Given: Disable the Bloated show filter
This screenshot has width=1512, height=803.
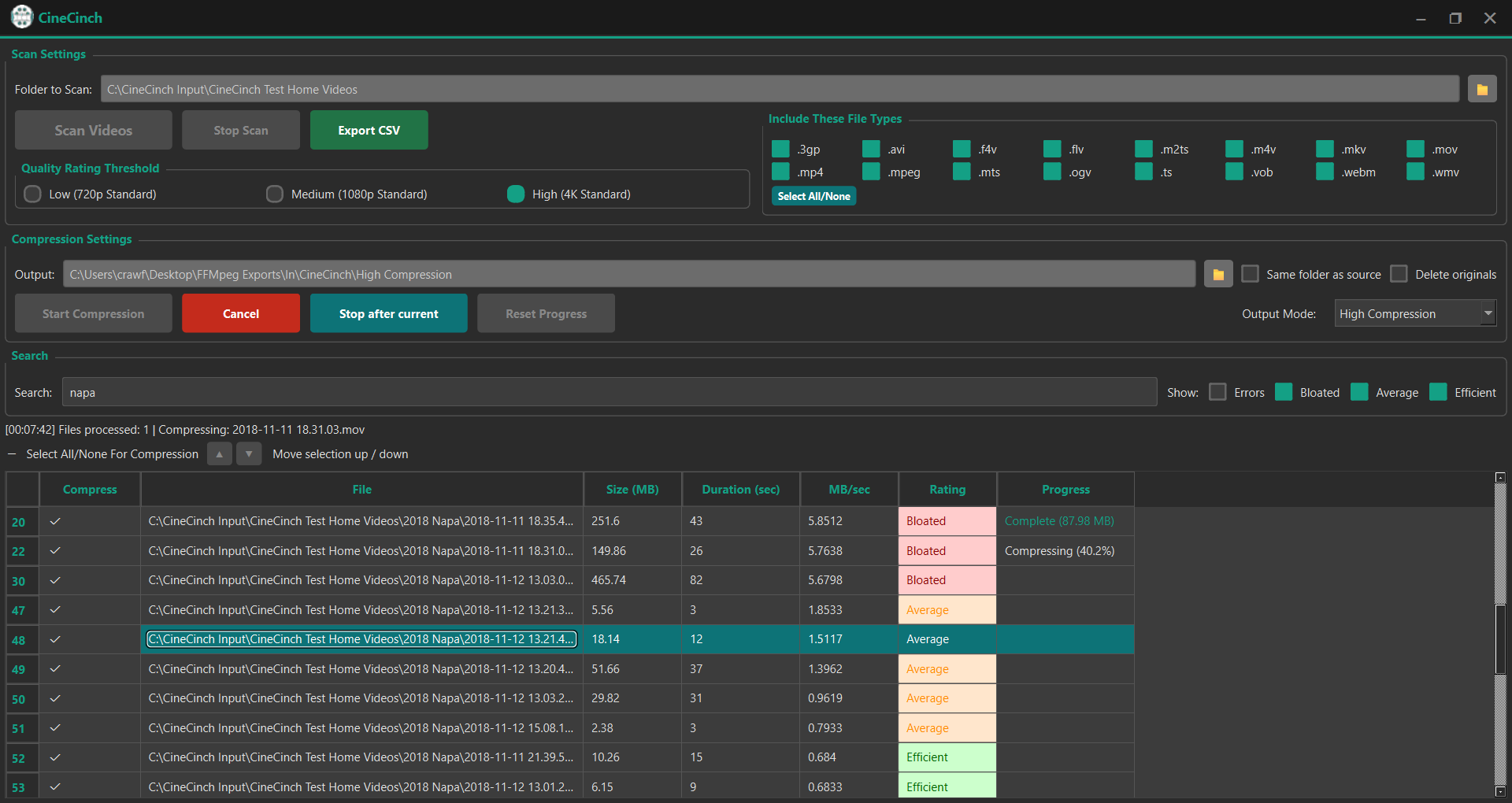Looking at the screenshot, I should pos(1284,391).
